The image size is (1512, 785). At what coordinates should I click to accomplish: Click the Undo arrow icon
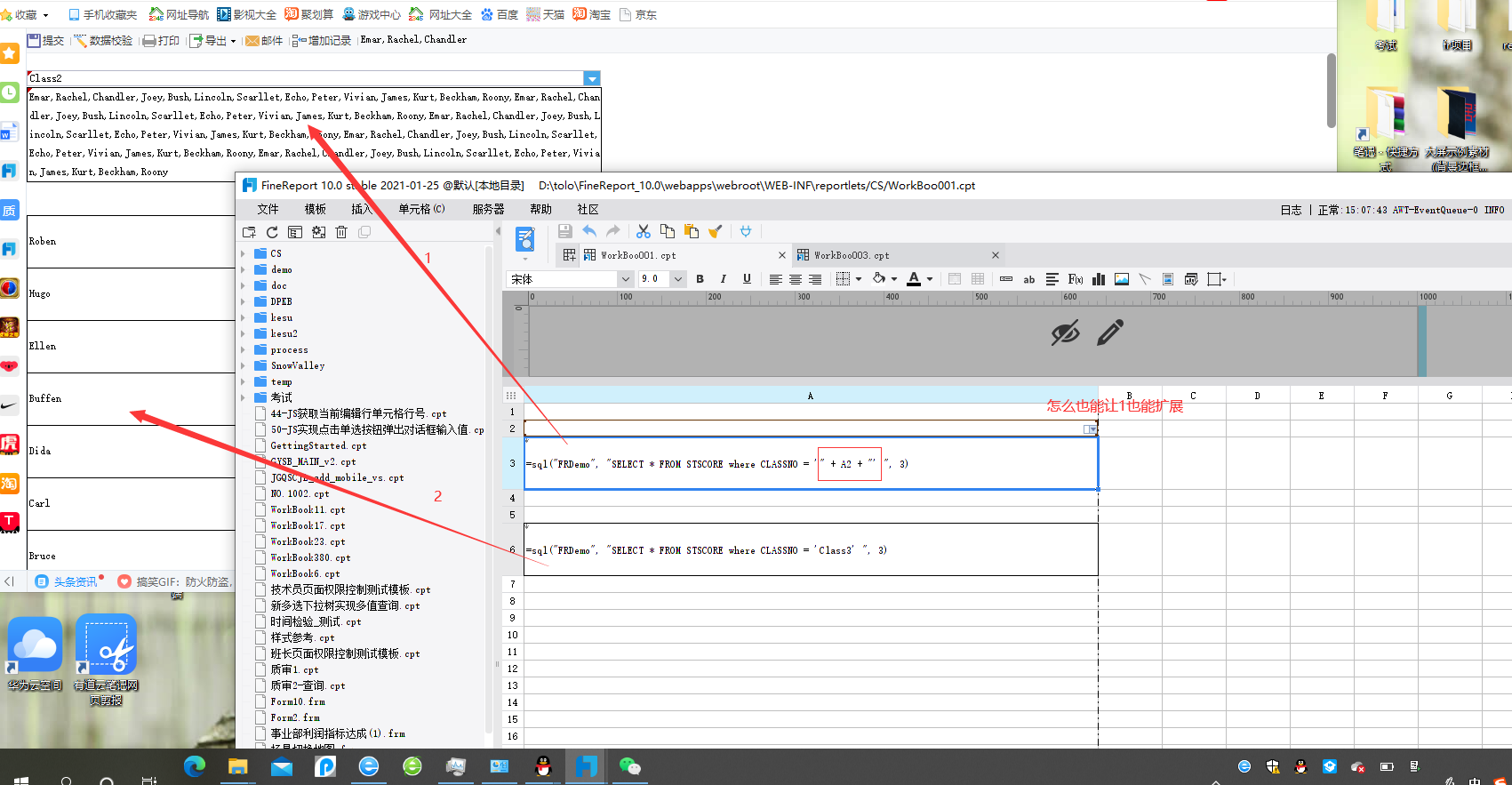[x=589, y=231]
